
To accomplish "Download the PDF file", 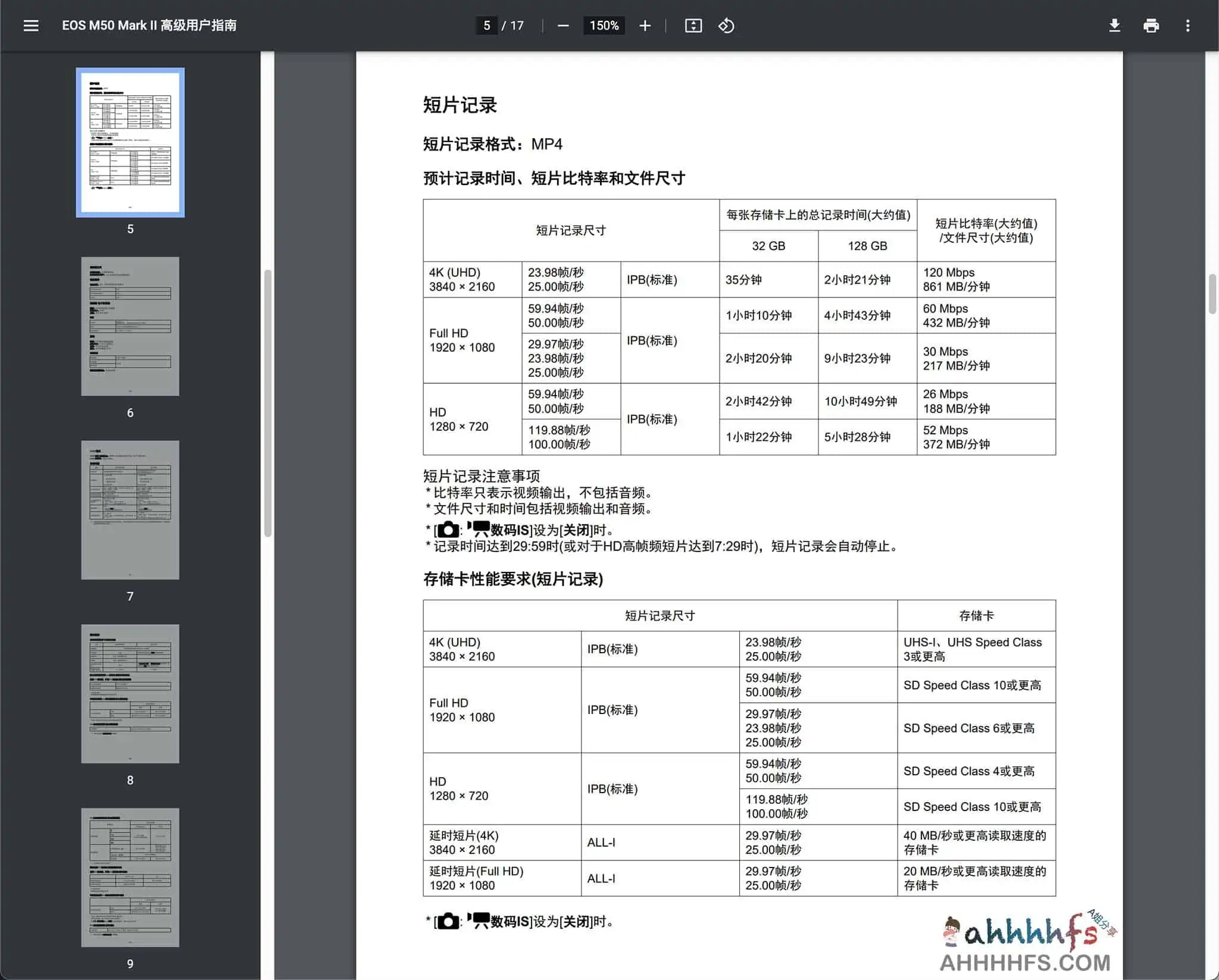I will [x=1114, y=26].
